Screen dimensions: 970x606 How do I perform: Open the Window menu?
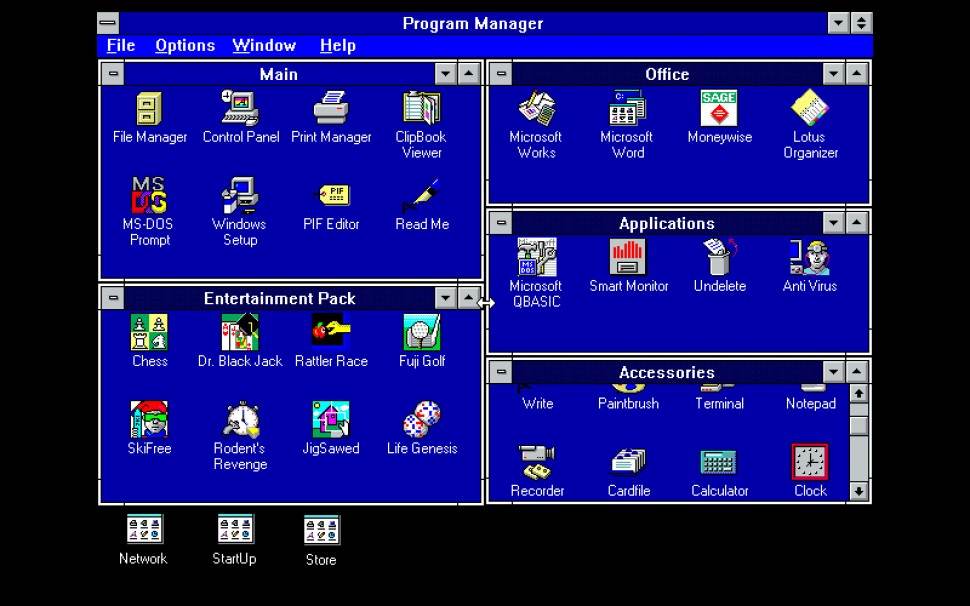point(264,46)
